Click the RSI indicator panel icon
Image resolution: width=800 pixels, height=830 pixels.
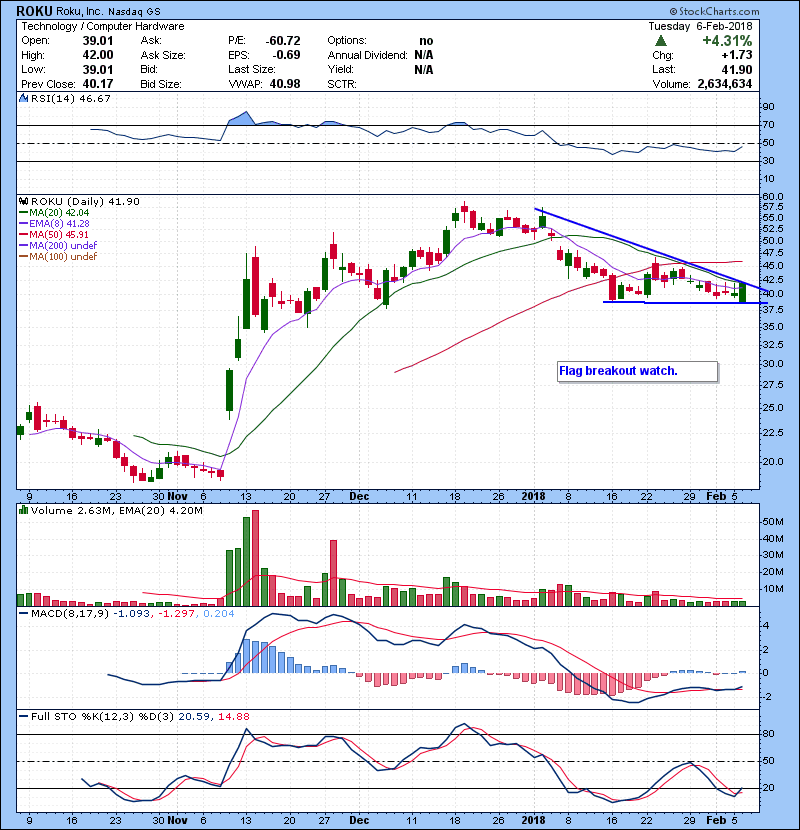(x=23, y=98)
